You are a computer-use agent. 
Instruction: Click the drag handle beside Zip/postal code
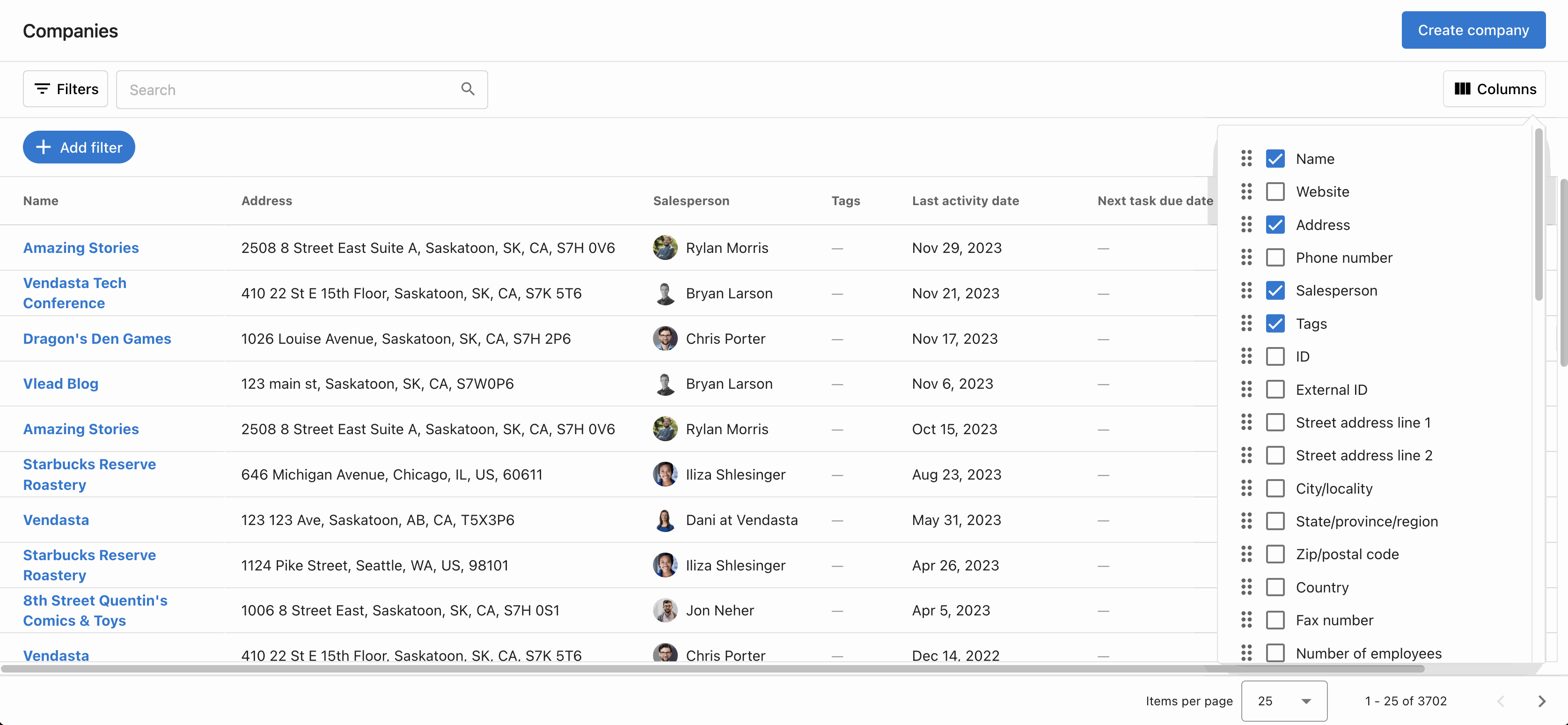pos(1246,554)
